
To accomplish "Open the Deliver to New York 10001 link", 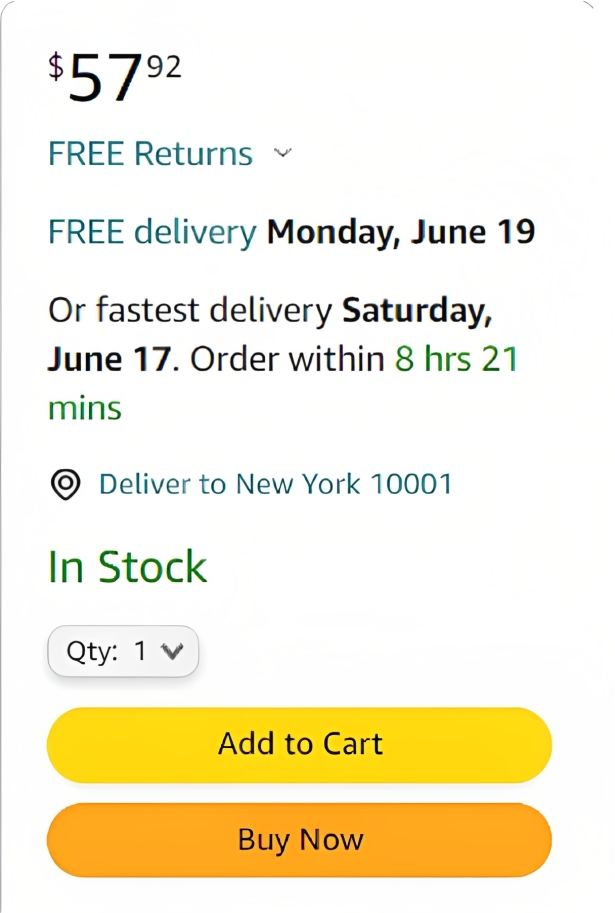I will (x=275, y=484).
